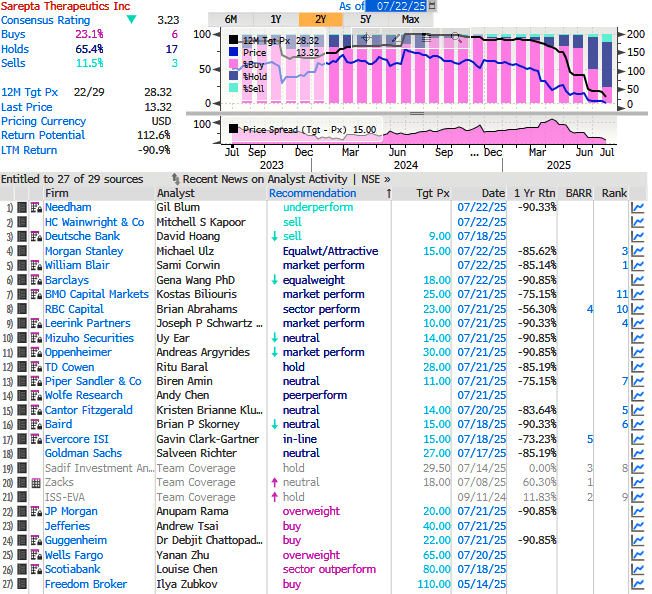This screenshot has width=652, height=594.
Task: Select the 6M chart range tab
Action: pyautogui.click(x=231, y=19)
